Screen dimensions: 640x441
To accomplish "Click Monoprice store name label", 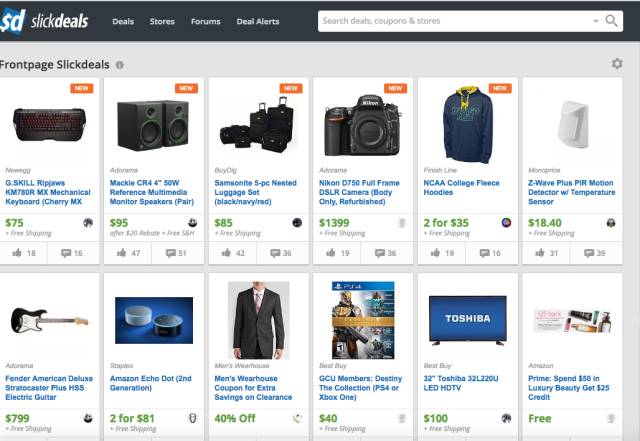I will [x=544, y=170].
